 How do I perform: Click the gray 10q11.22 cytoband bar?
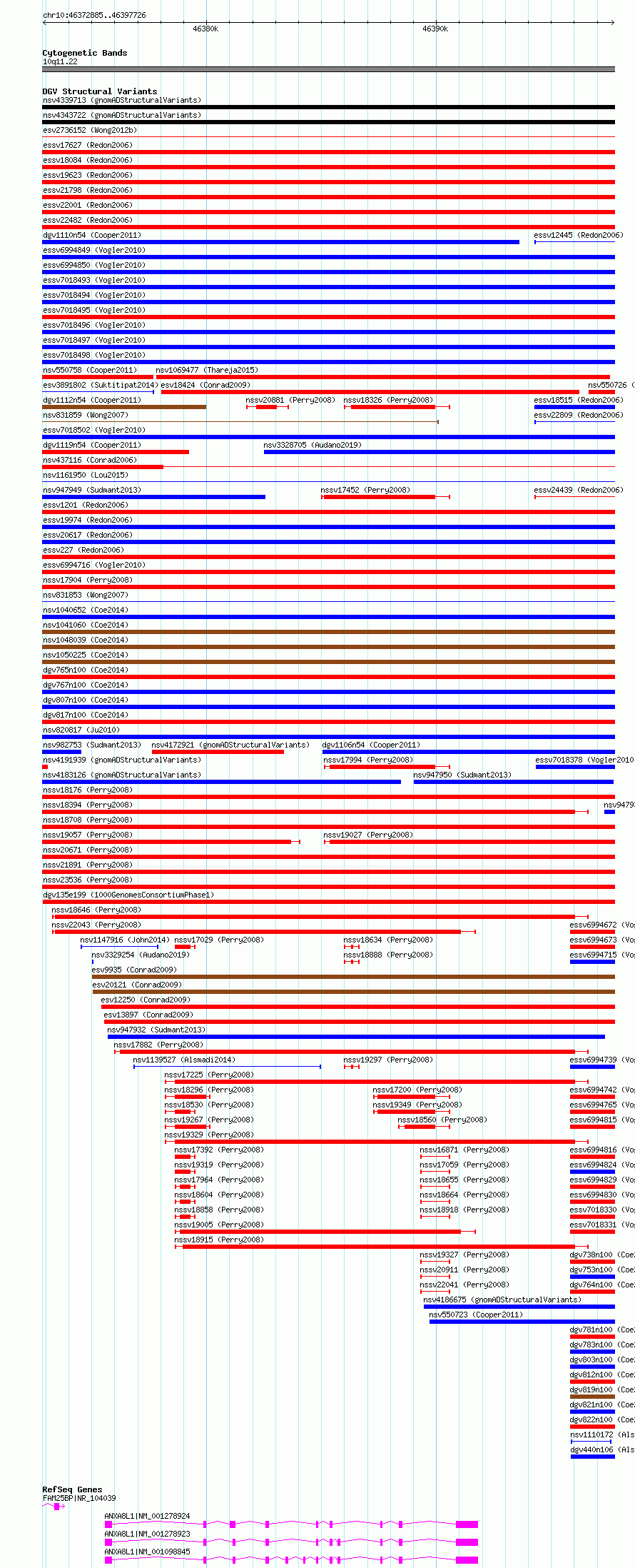(x=329, y=69)
